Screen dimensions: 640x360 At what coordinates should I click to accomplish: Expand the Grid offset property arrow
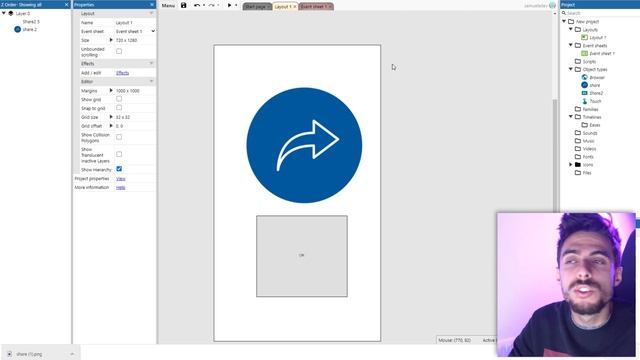click(111, 126)
